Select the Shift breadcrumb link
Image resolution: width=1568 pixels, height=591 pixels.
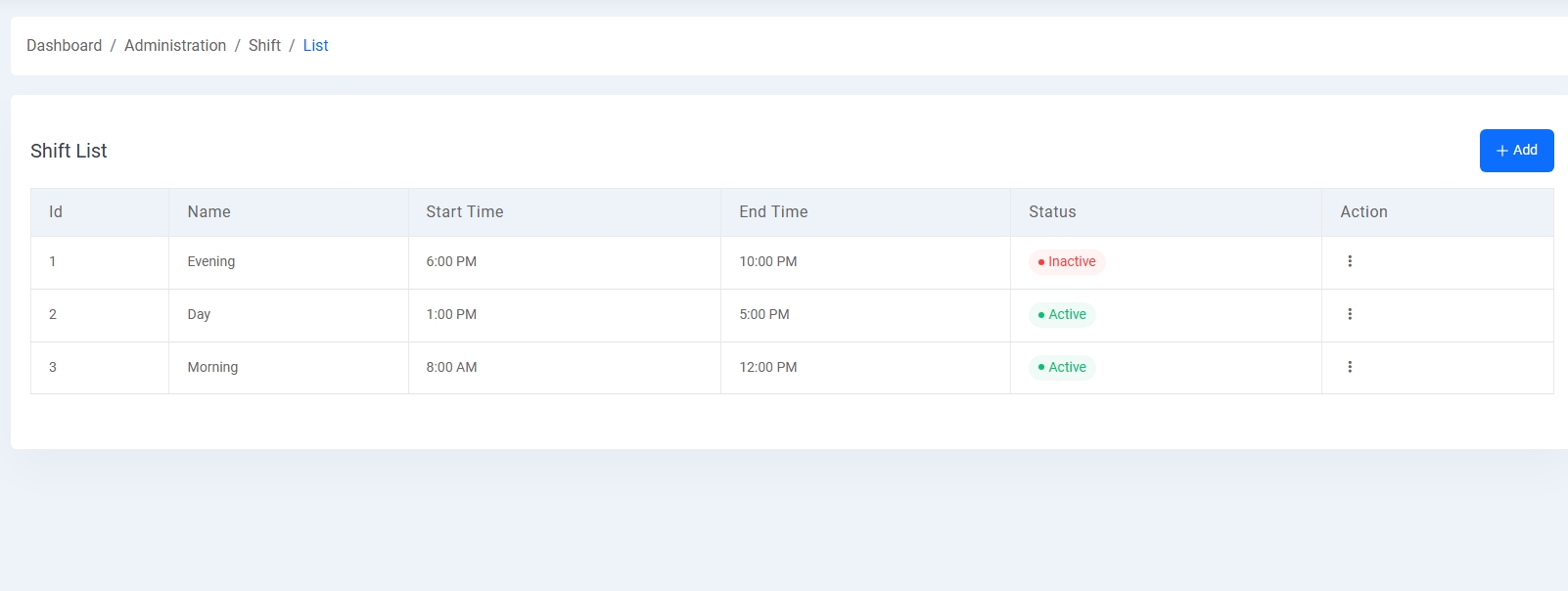pos(264,46)
